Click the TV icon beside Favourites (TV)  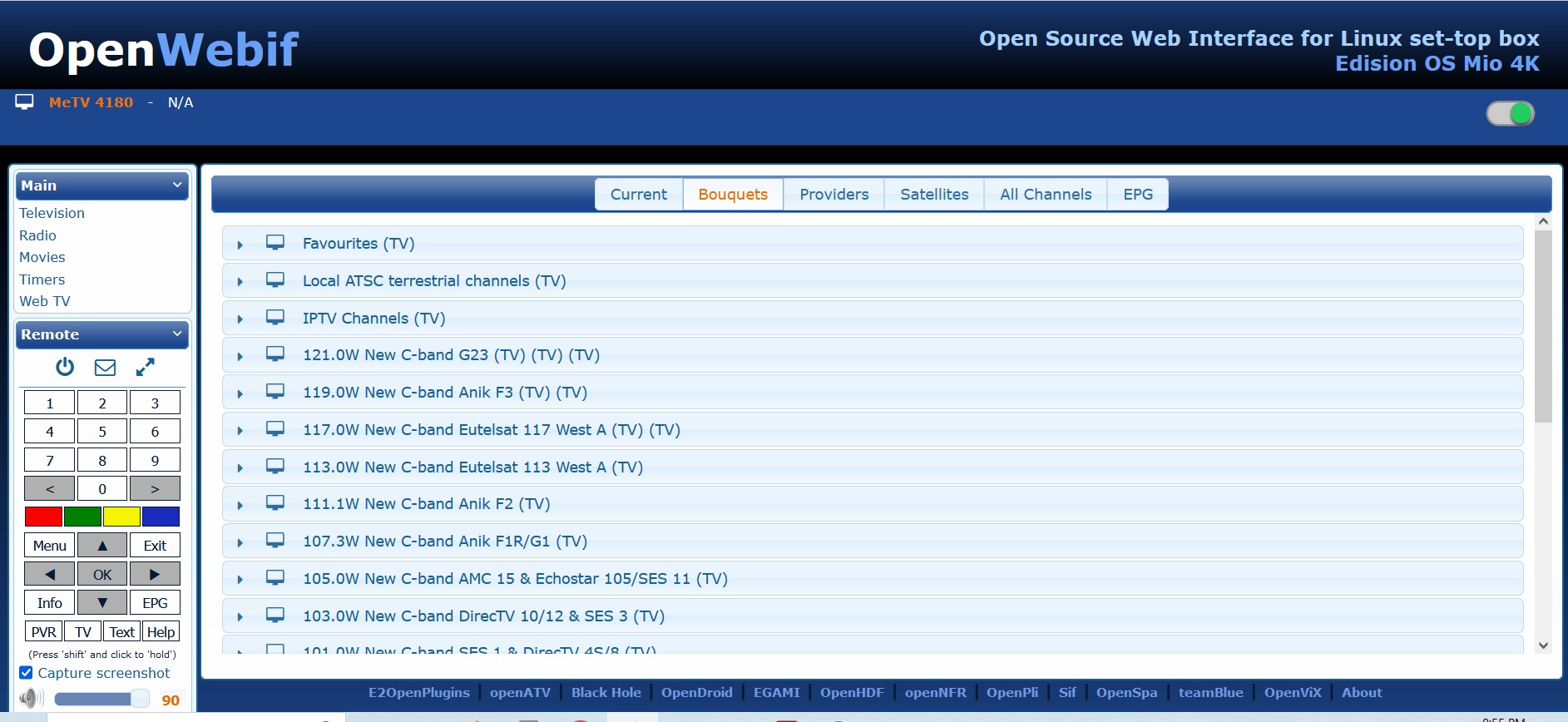point(275,243)
